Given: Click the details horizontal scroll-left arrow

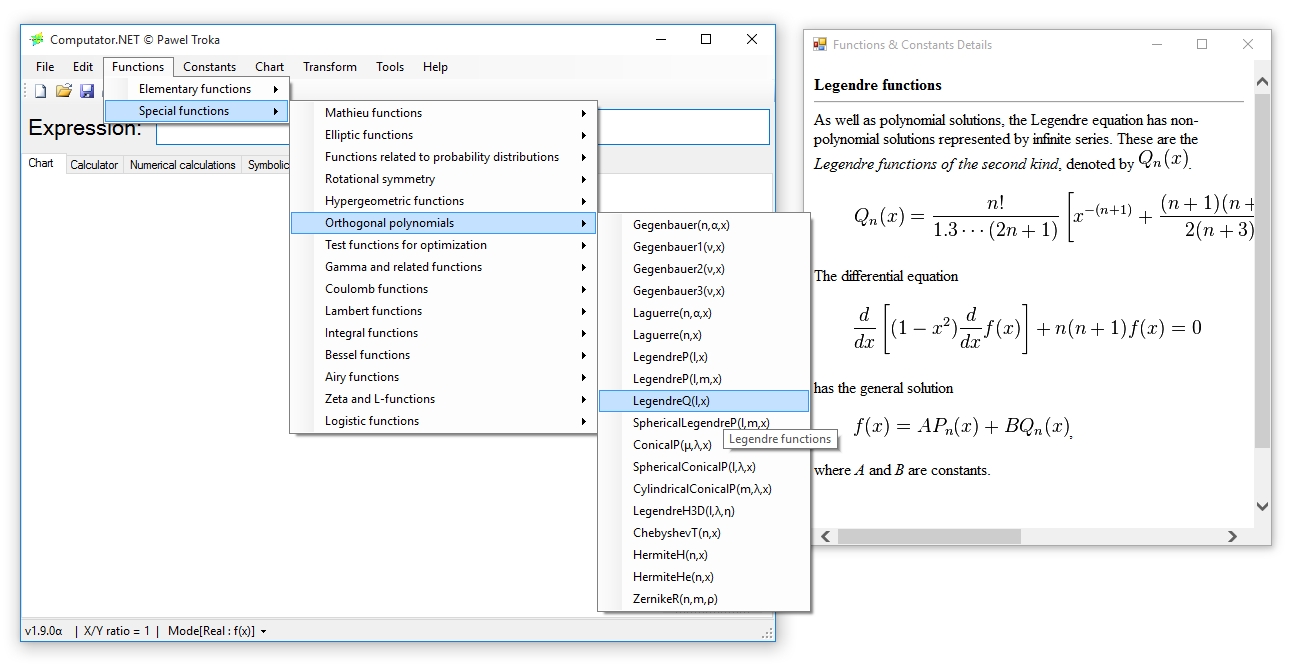Looking at the screenshot, I should 824,537.
